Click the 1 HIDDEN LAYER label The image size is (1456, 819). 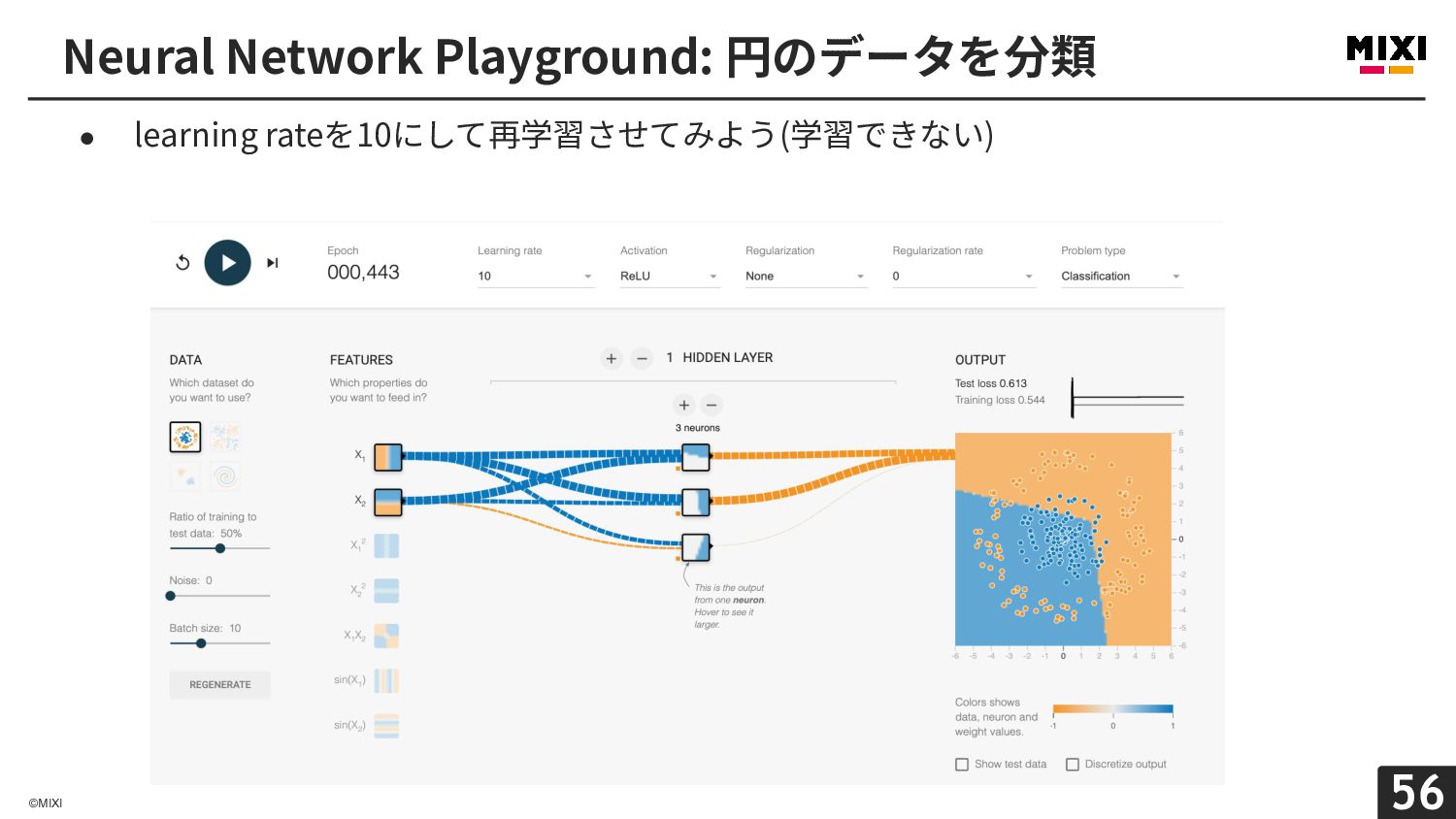point(719,358)
